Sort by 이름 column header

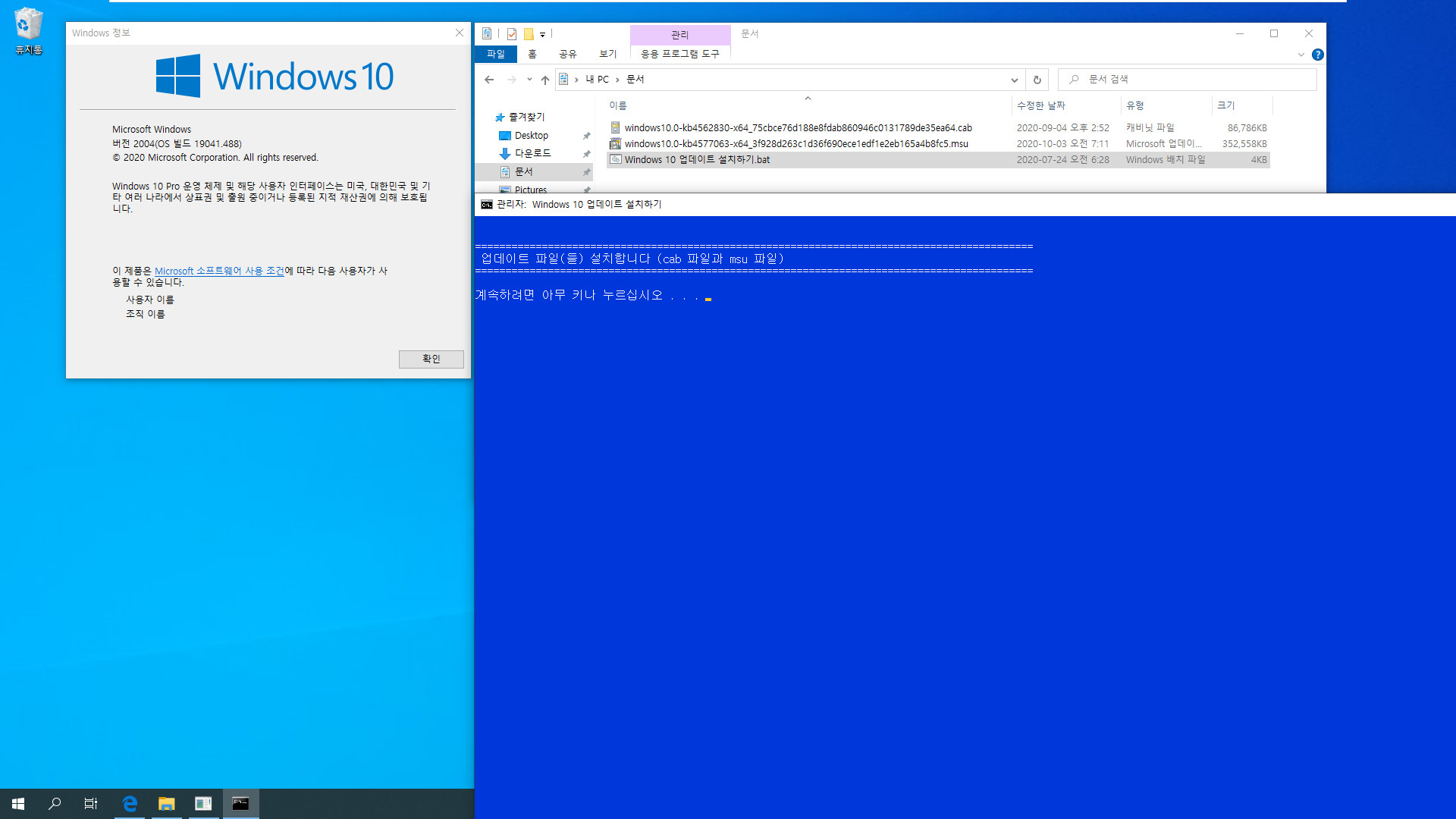pos(808,106)
